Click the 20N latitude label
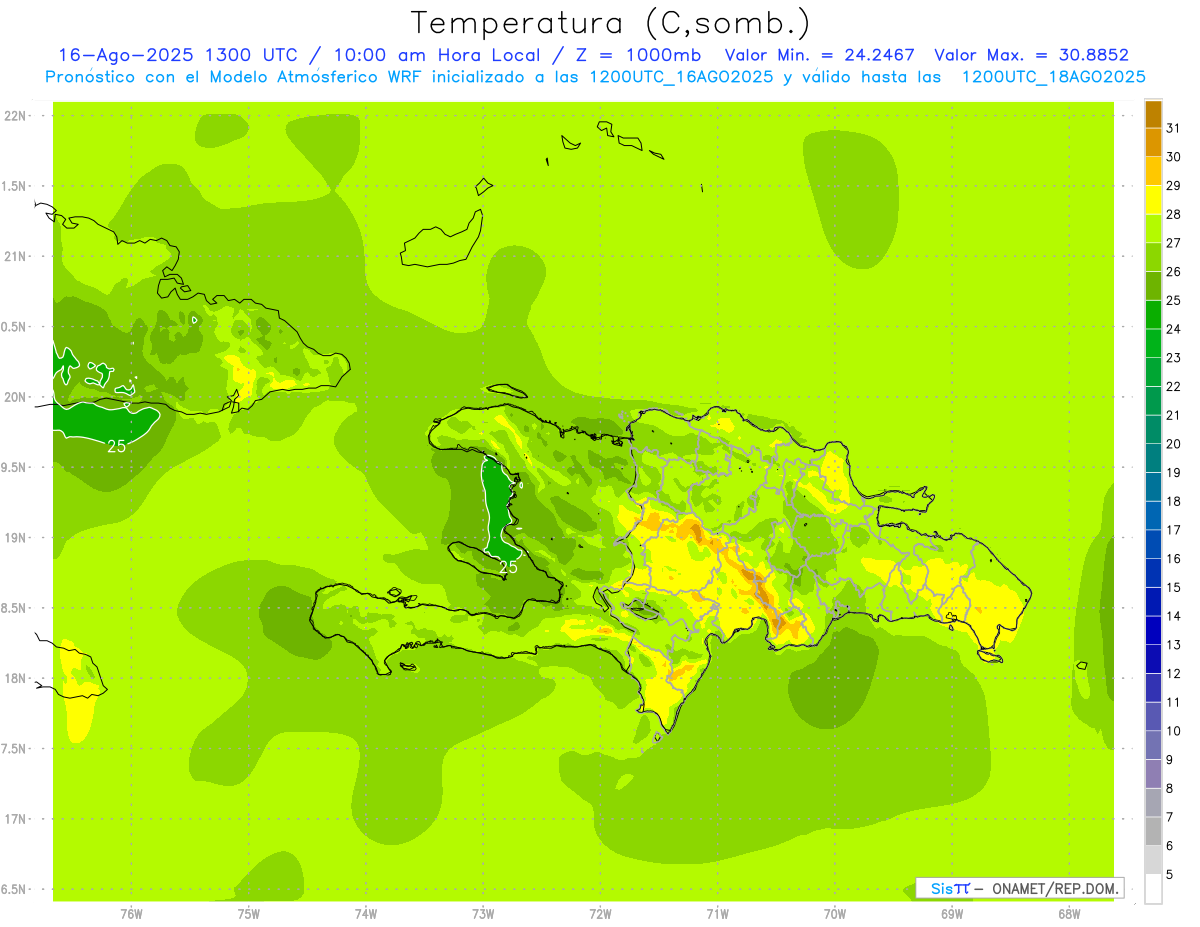The image size is (1200, 927). coord(15,397)
